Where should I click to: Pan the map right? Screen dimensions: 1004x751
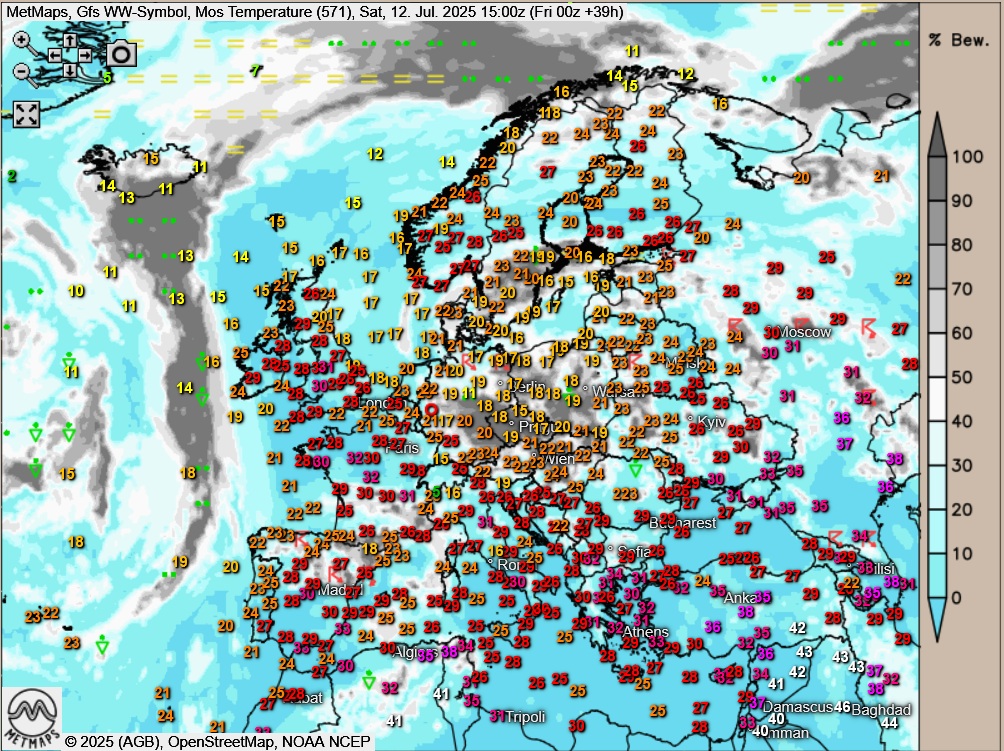(86, 55)
